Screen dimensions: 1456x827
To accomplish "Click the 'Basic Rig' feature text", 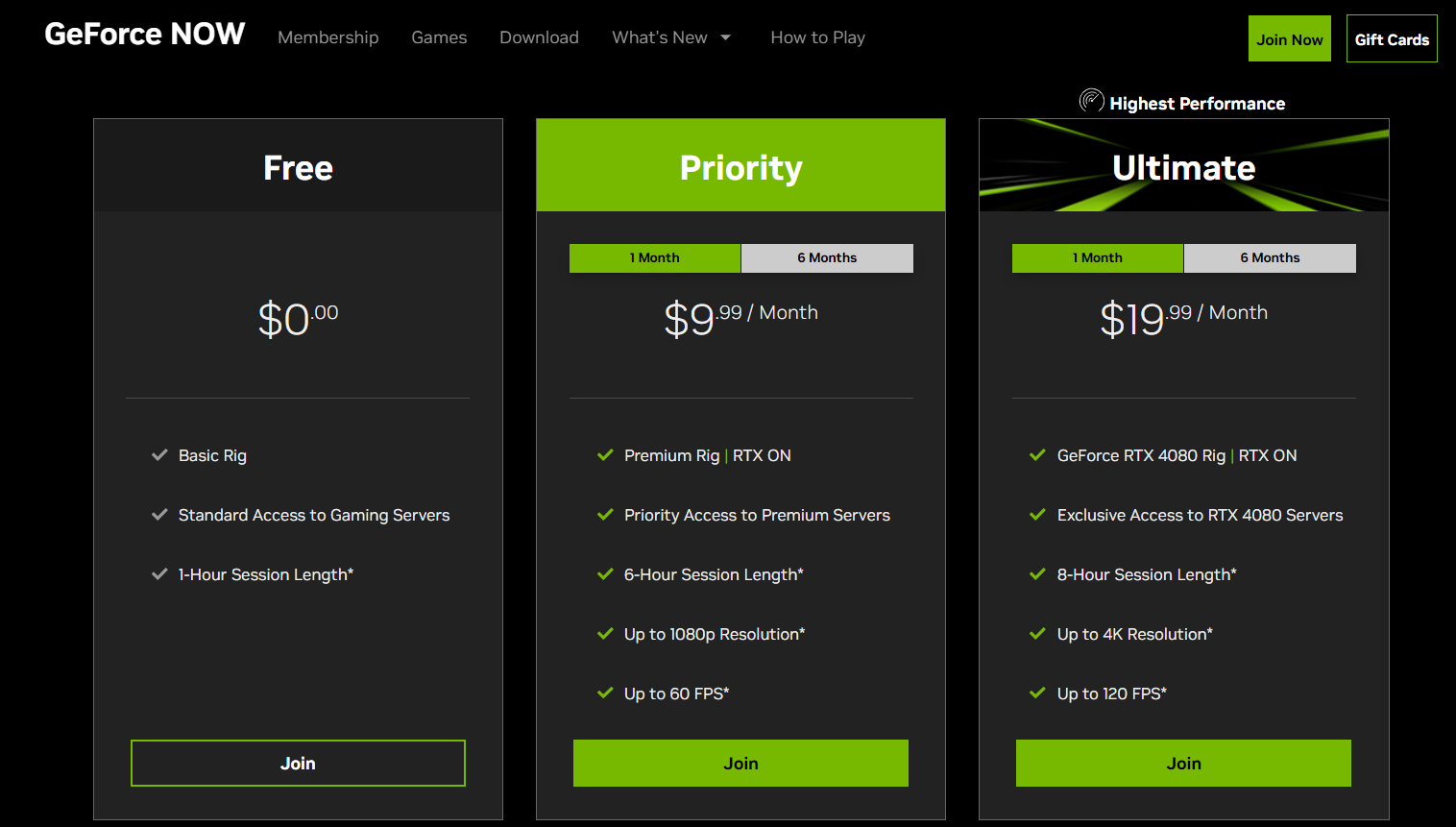I will coord(212,455).
